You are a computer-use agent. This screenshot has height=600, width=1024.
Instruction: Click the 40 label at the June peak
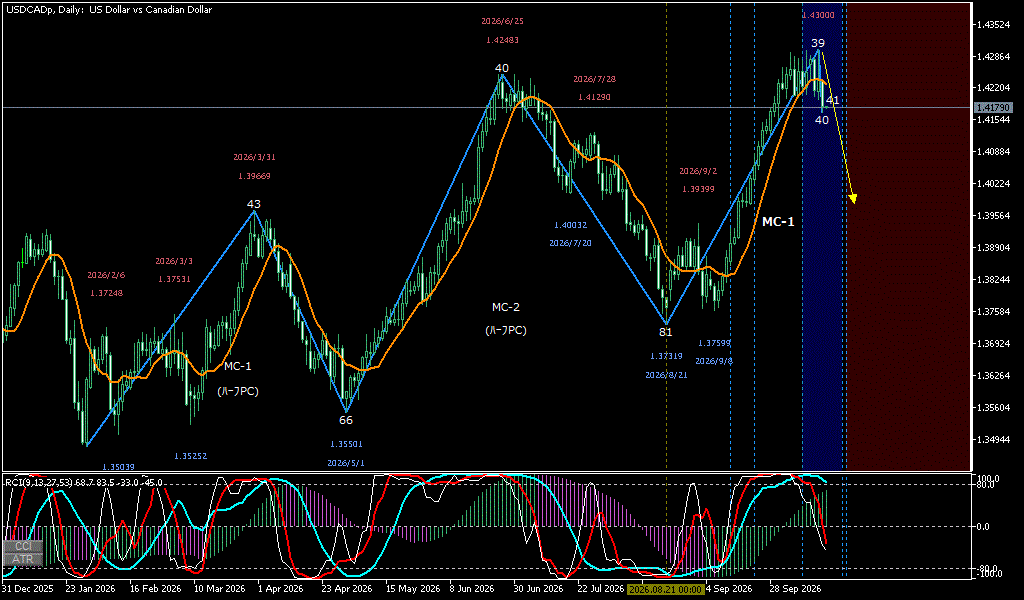pyautogui.click(x=502, y=69)
